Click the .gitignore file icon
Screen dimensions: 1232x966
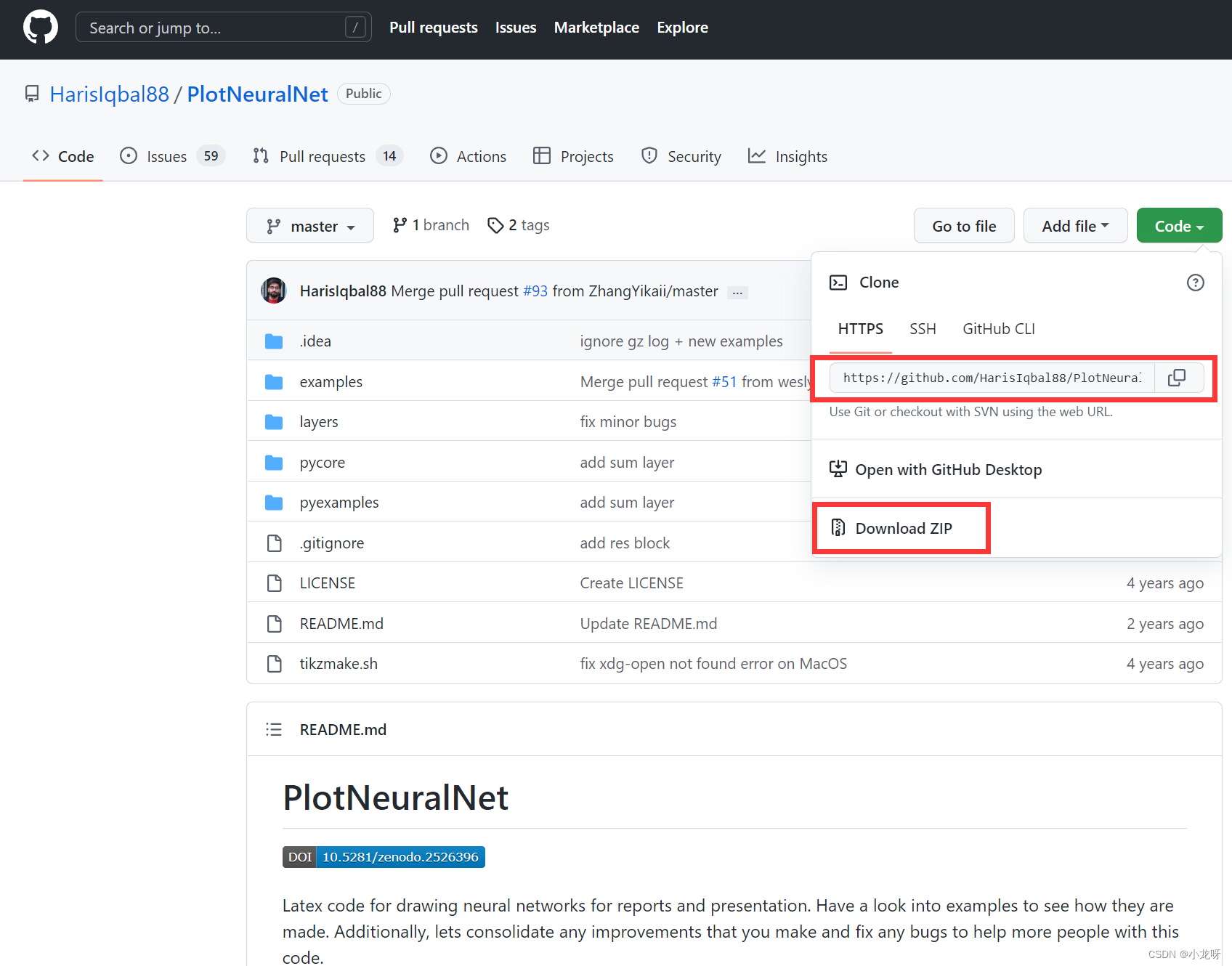click(274, 543)
